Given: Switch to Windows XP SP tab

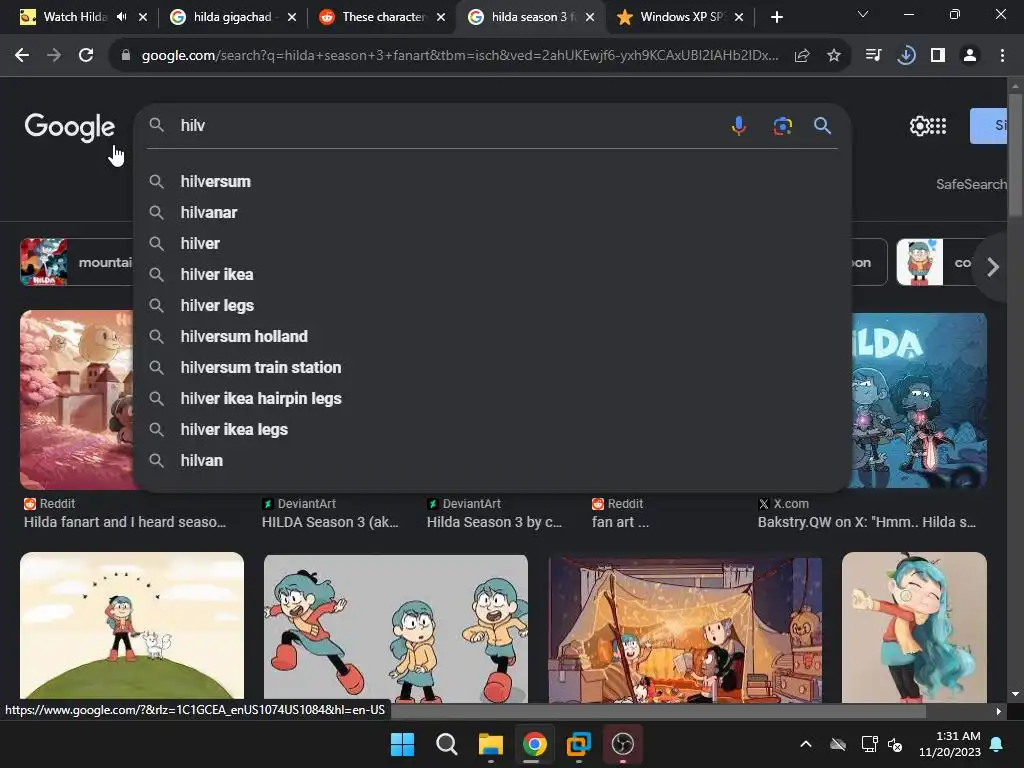Looking at the screenshot, I should 682,17.
